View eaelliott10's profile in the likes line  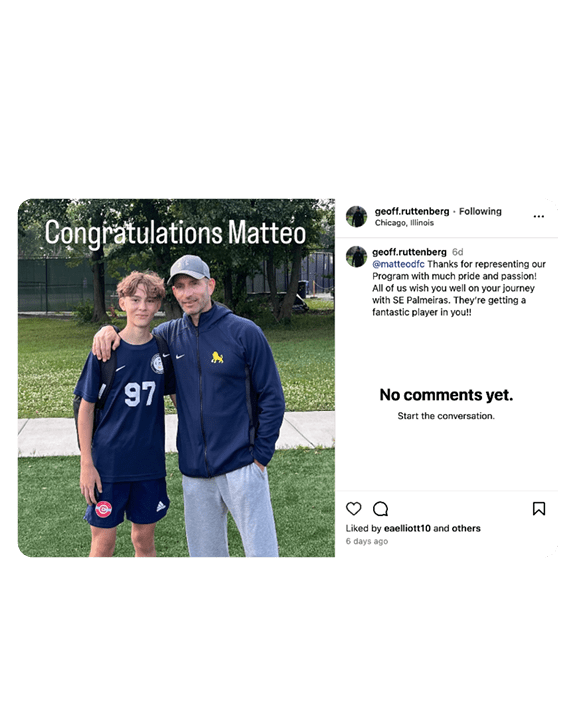point(407,528)
